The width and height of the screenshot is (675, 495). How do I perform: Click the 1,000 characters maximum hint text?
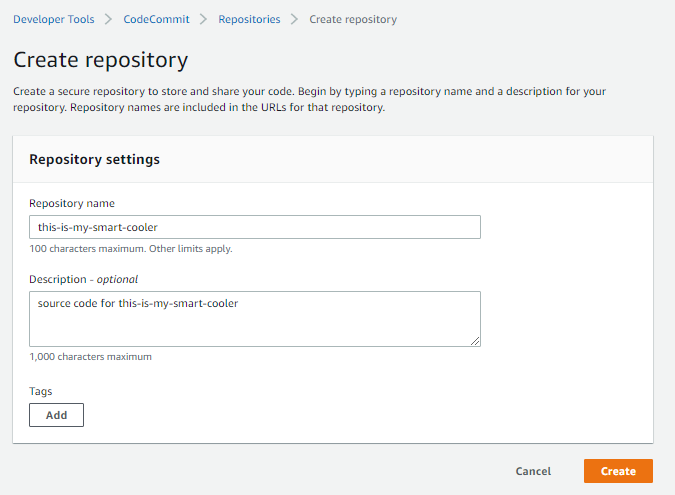tap(90, 357)
